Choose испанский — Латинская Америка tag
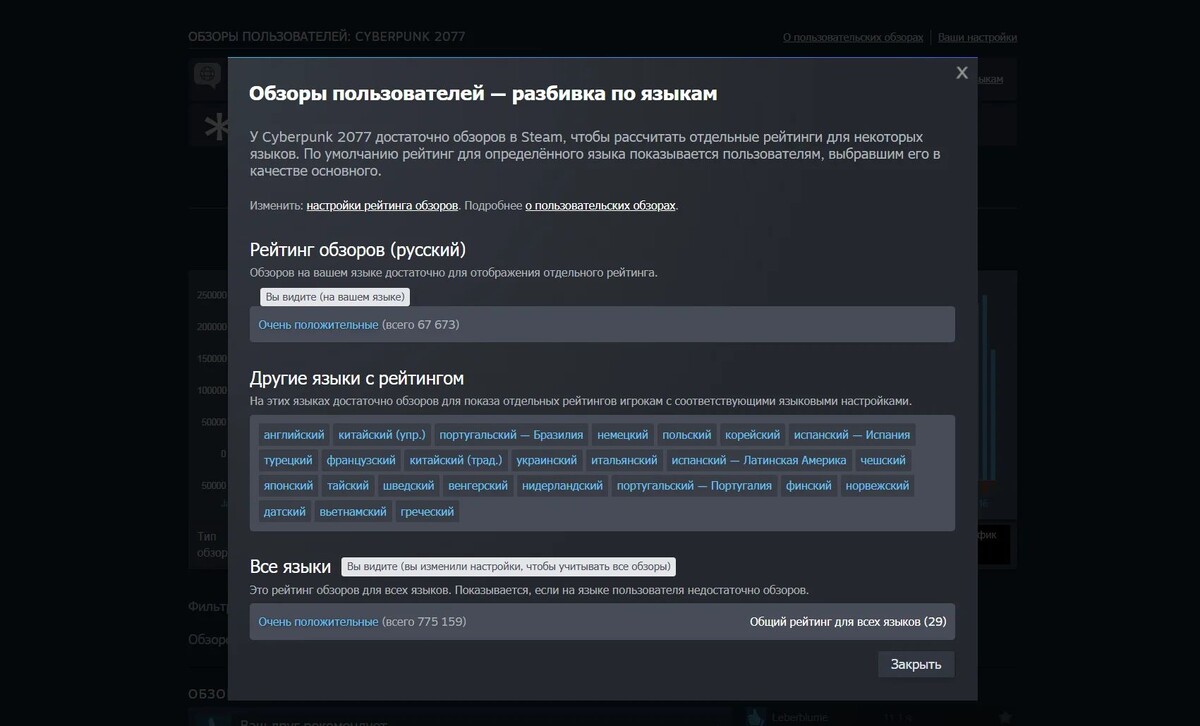The width and height of the screenshot is (1200, 726). point(759,460)
